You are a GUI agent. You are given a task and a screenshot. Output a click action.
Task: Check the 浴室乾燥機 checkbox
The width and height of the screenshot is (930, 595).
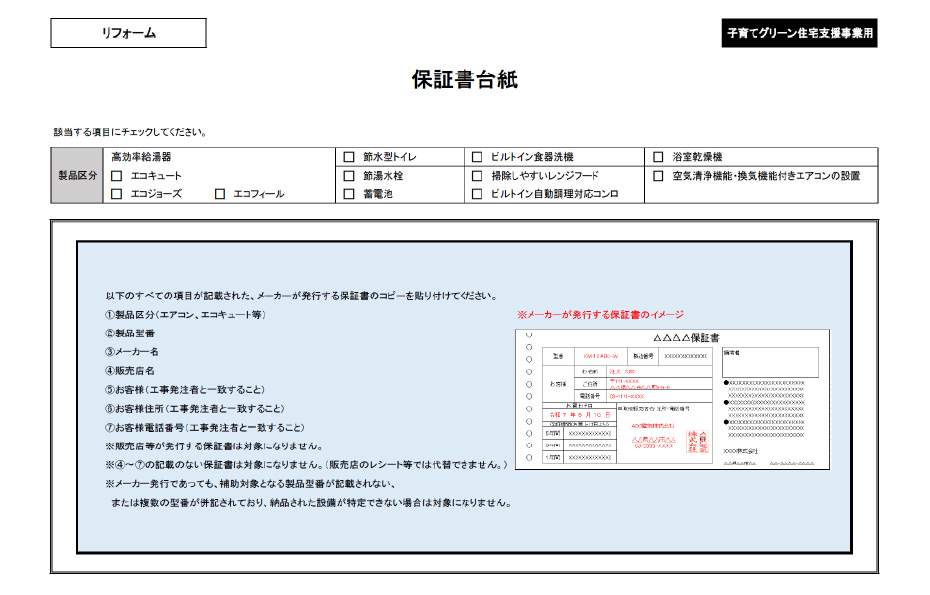pos(658,157)
